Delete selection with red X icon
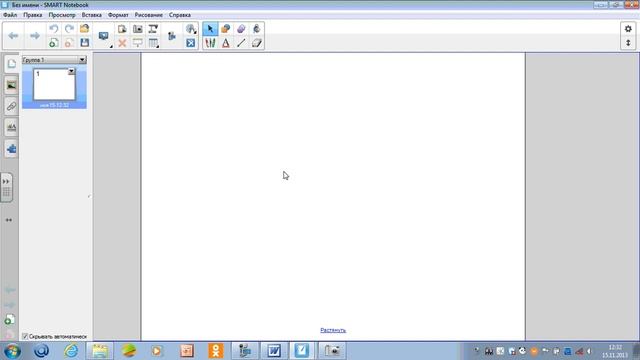Viewport: 640px width, 360px height. pyautogui.click(x=122, y=43)
